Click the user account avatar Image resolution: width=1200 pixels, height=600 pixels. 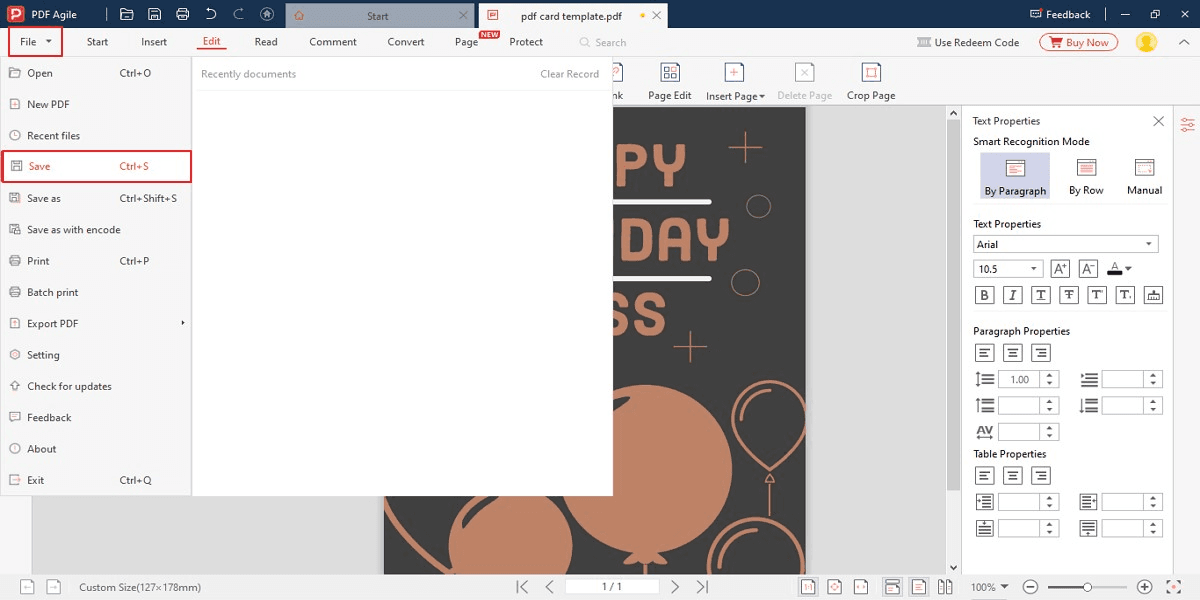[x=1146, y=42]
